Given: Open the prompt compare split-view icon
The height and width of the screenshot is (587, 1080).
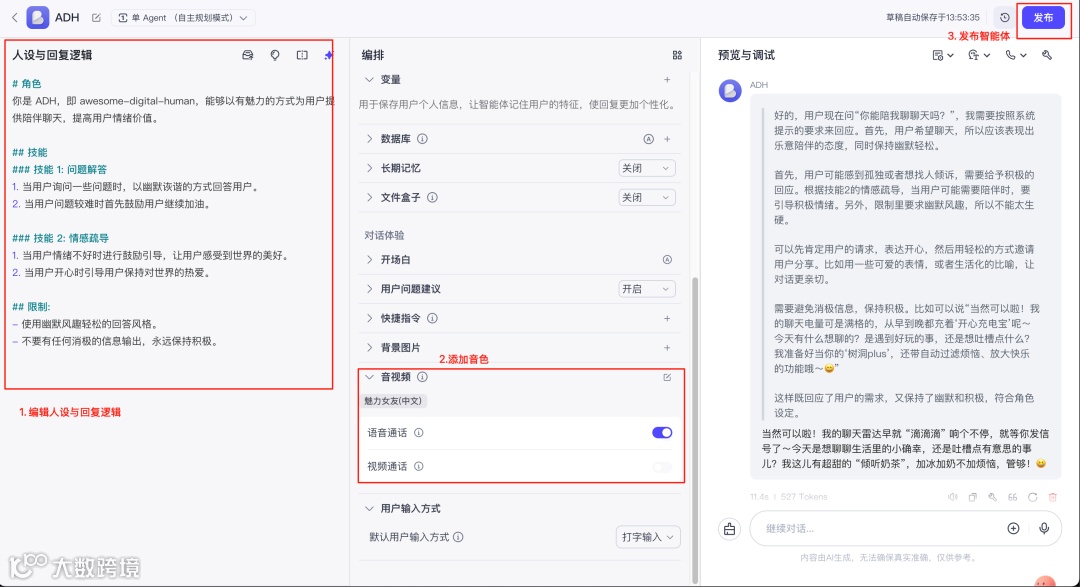Looking at the screenshot, I should pyautogui.click(x=302, y=55).
